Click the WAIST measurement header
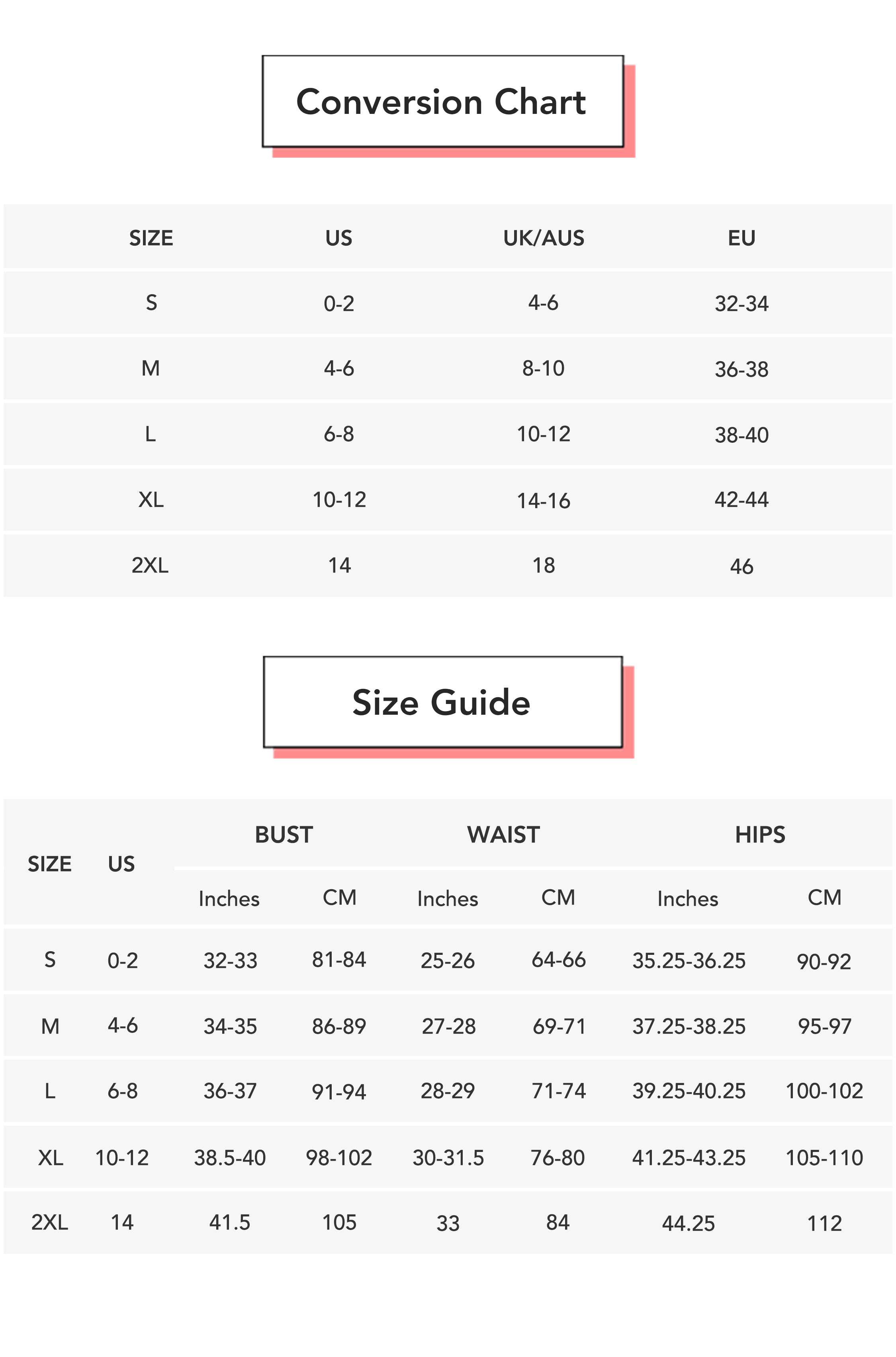Image resolution: width=896 pixels, height=1357 pixels. 503,835
